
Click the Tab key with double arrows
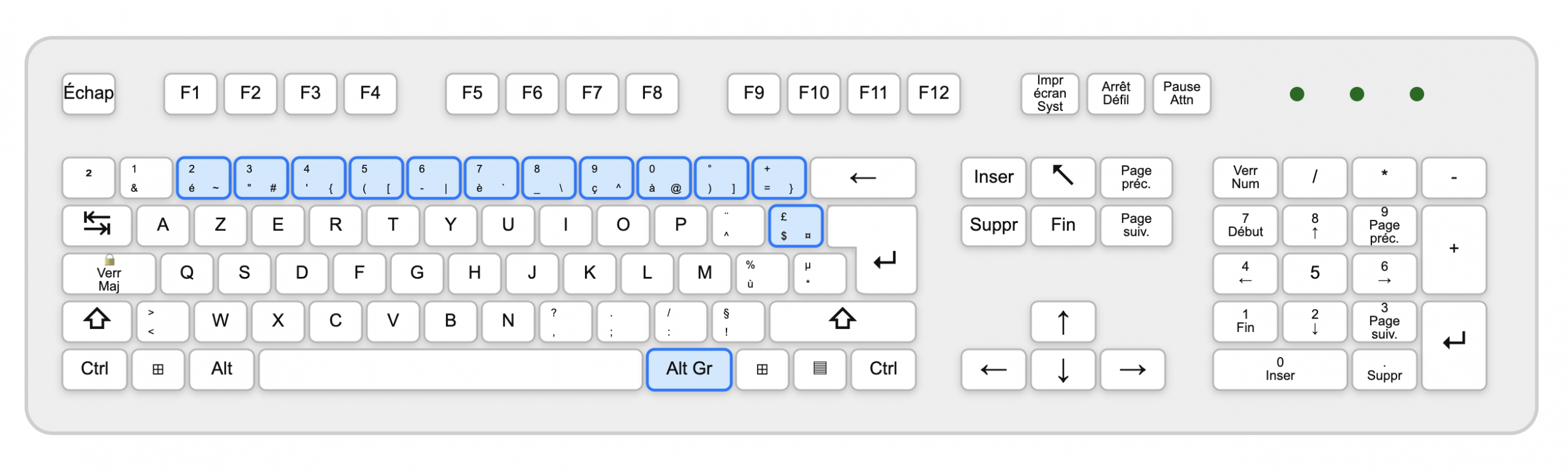pyautogui.click(x=97, y=225)
